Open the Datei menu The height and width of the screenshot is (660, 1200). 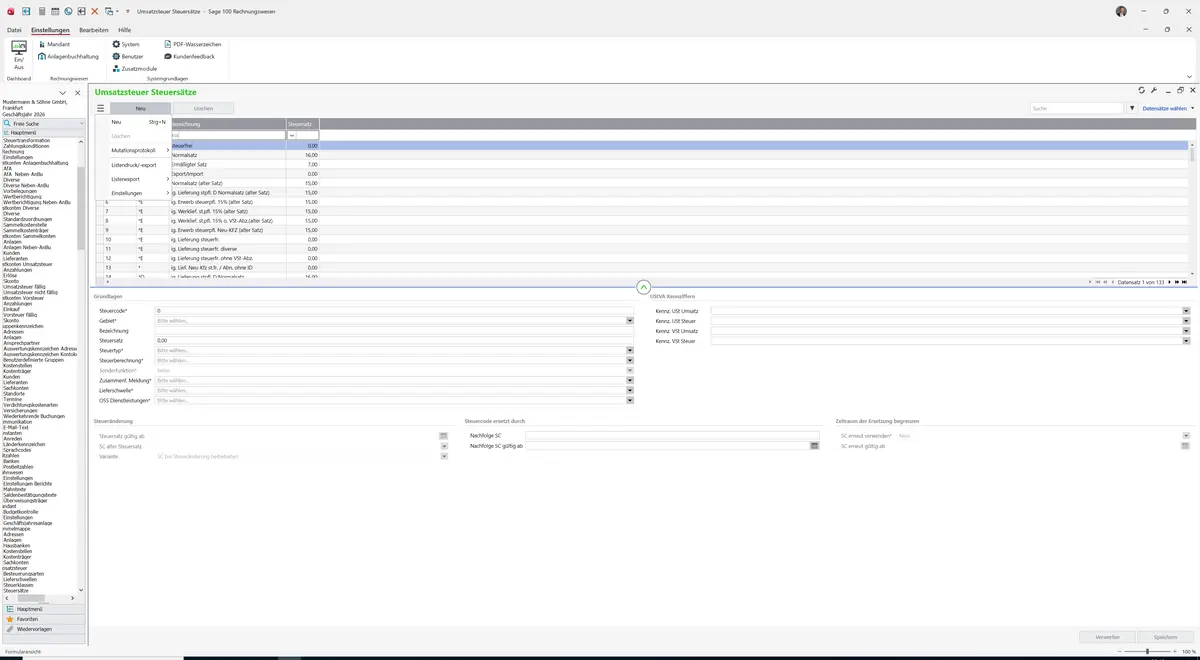tap(14, 30)
